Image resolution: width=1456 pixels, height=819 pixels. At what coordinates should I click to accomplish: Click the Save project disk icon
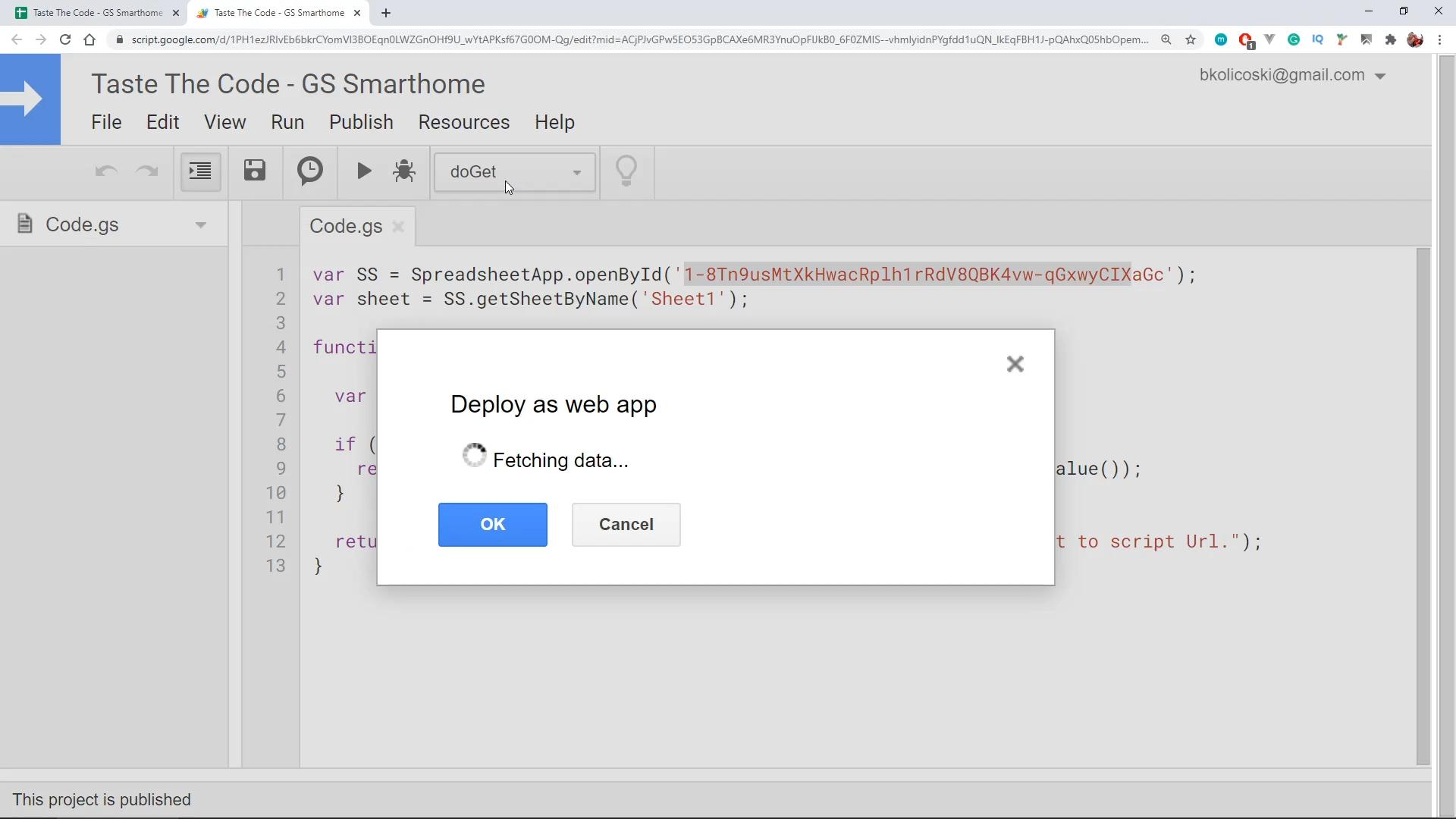pyautogui.click(x=255, y=171)
